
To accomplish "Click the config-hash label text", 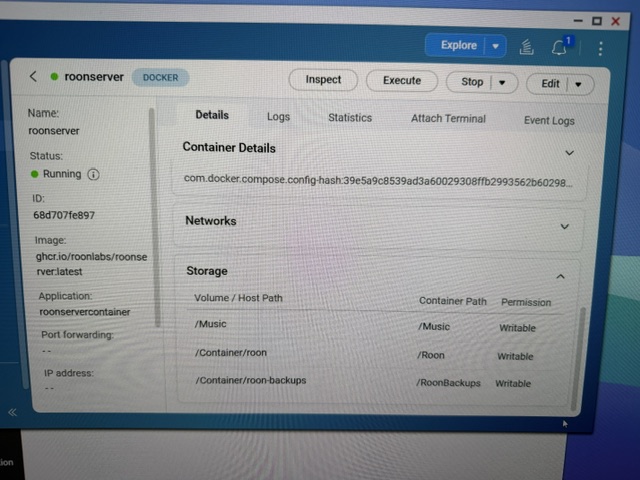I will (x=378, y=181).
